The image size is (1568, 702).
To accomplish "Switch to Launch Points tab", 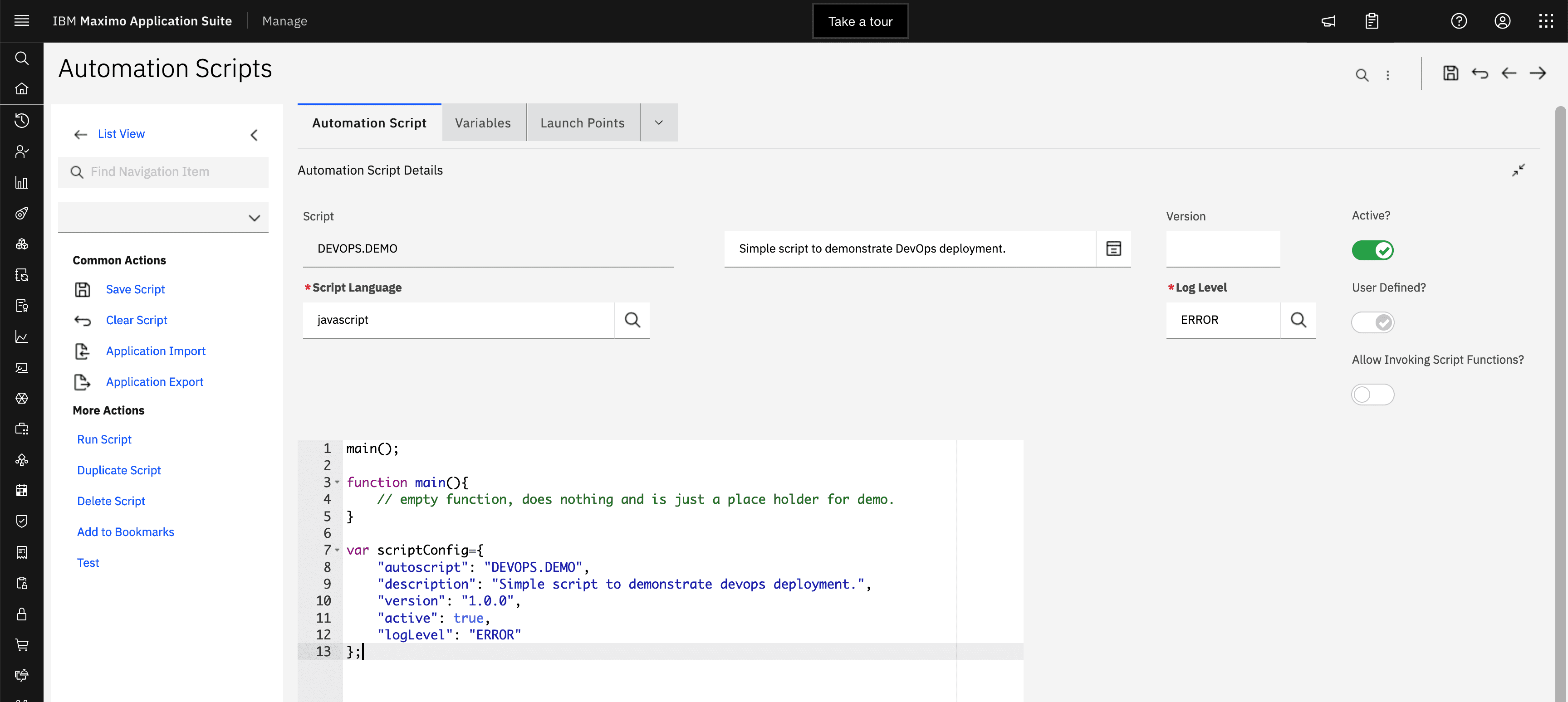I will pos(582,122).
